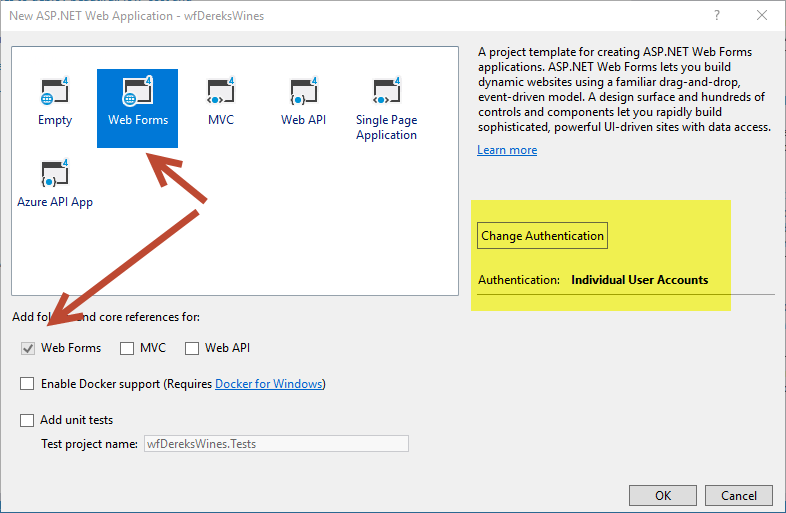
Task: Select the Single Page Application template
Action: [386, 109]
